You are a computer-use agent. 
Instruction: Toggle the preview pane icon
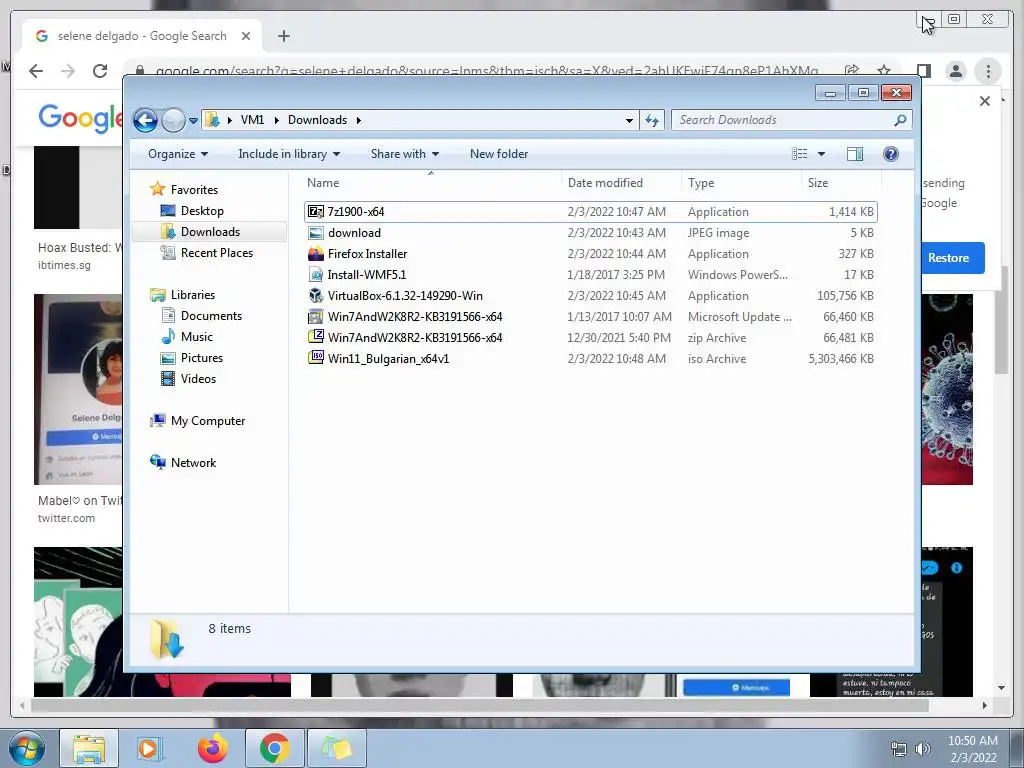(855, 154)
